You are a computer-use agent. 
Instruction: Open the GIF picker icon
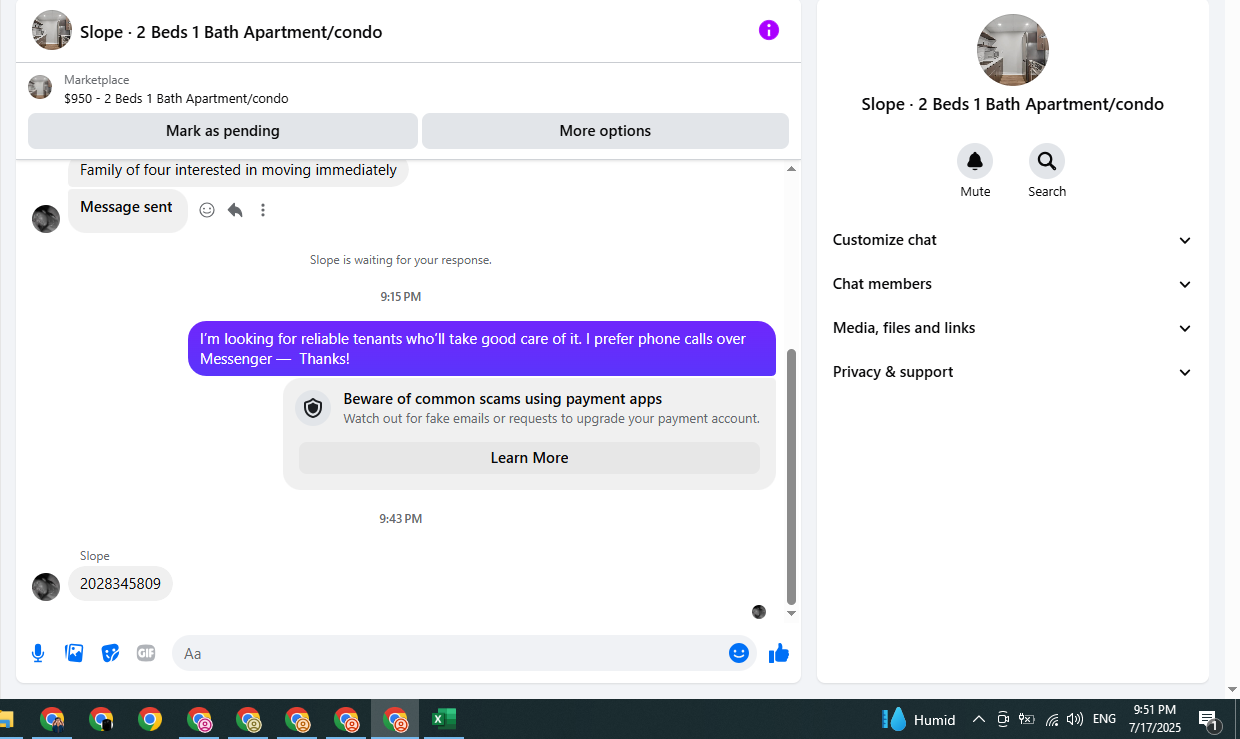(146, 653)
